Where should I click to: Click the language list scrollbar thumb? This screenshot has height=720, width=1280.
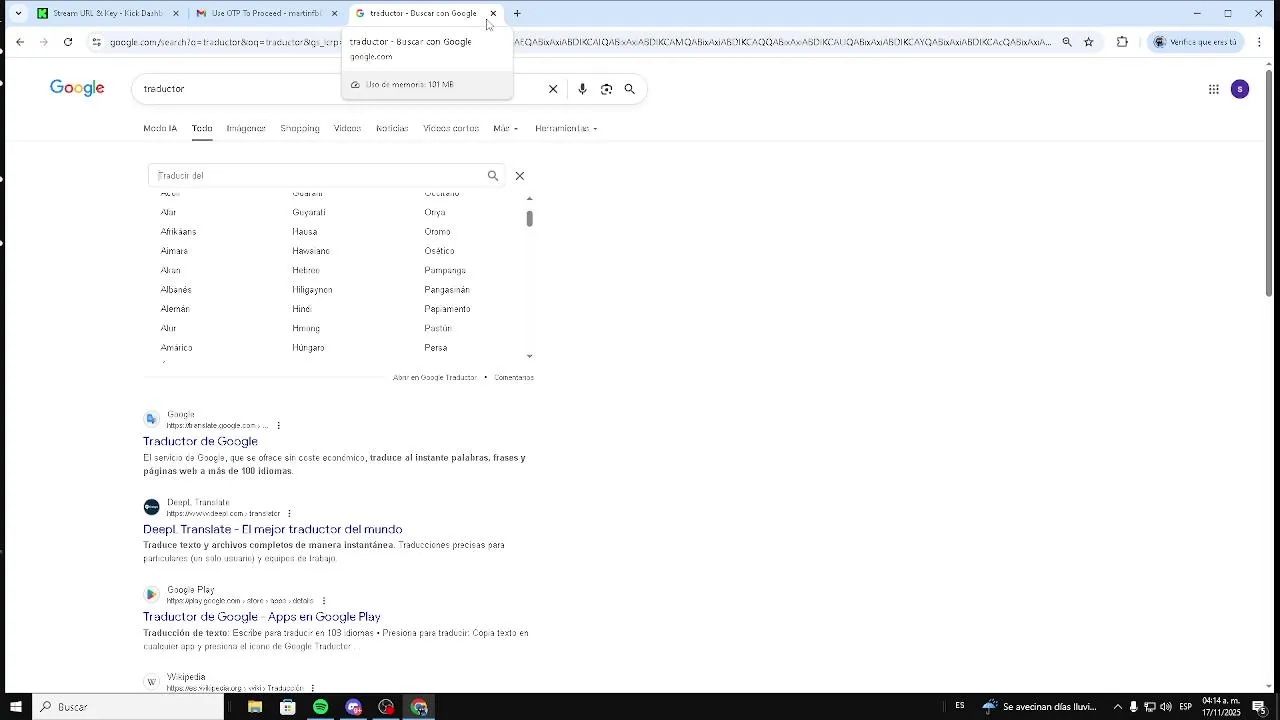click(x=529, y=218)
